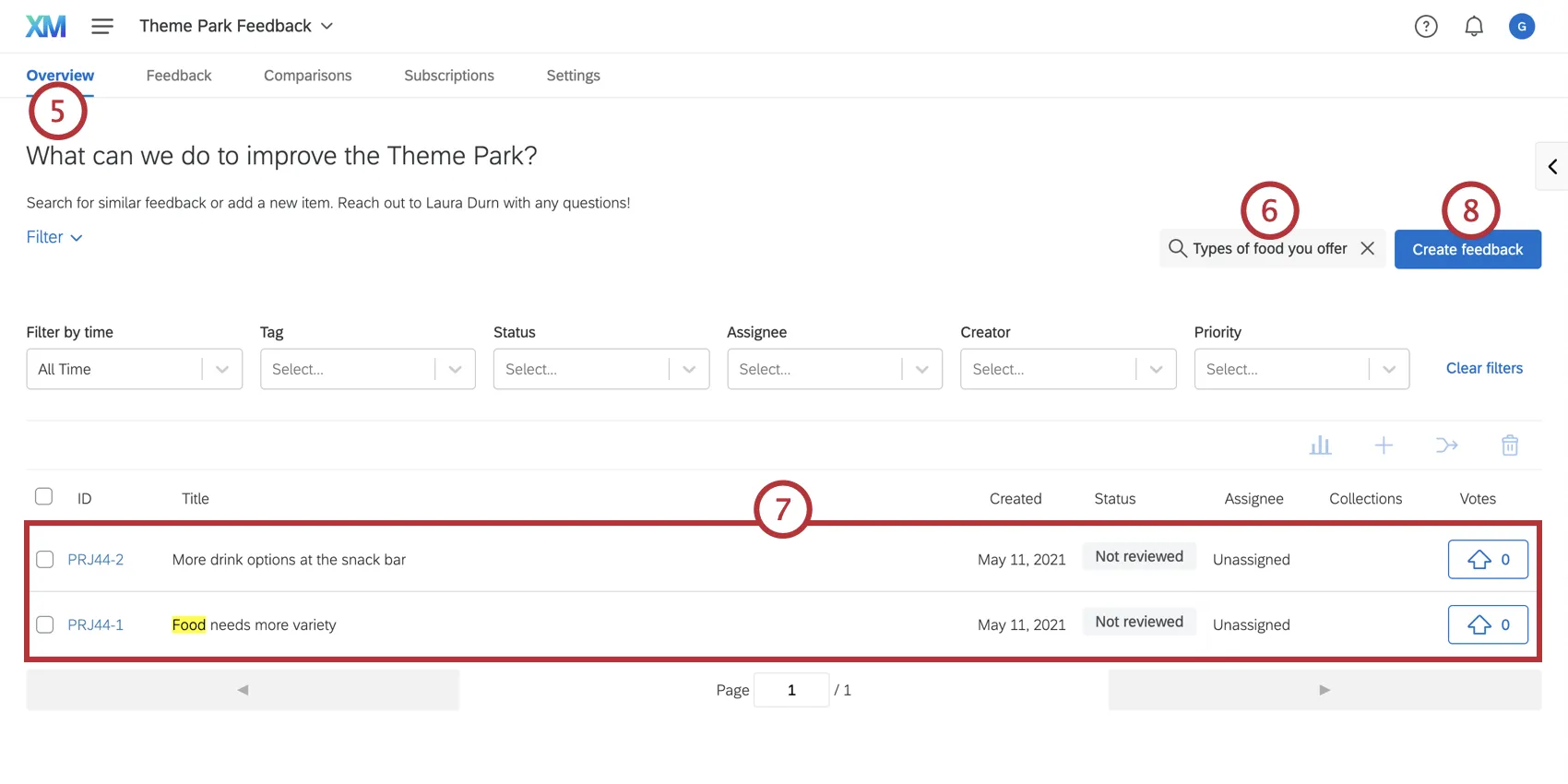1568x784 pixels.
Task: Click the trash delete icon
Action: (x=1510, y=445)
